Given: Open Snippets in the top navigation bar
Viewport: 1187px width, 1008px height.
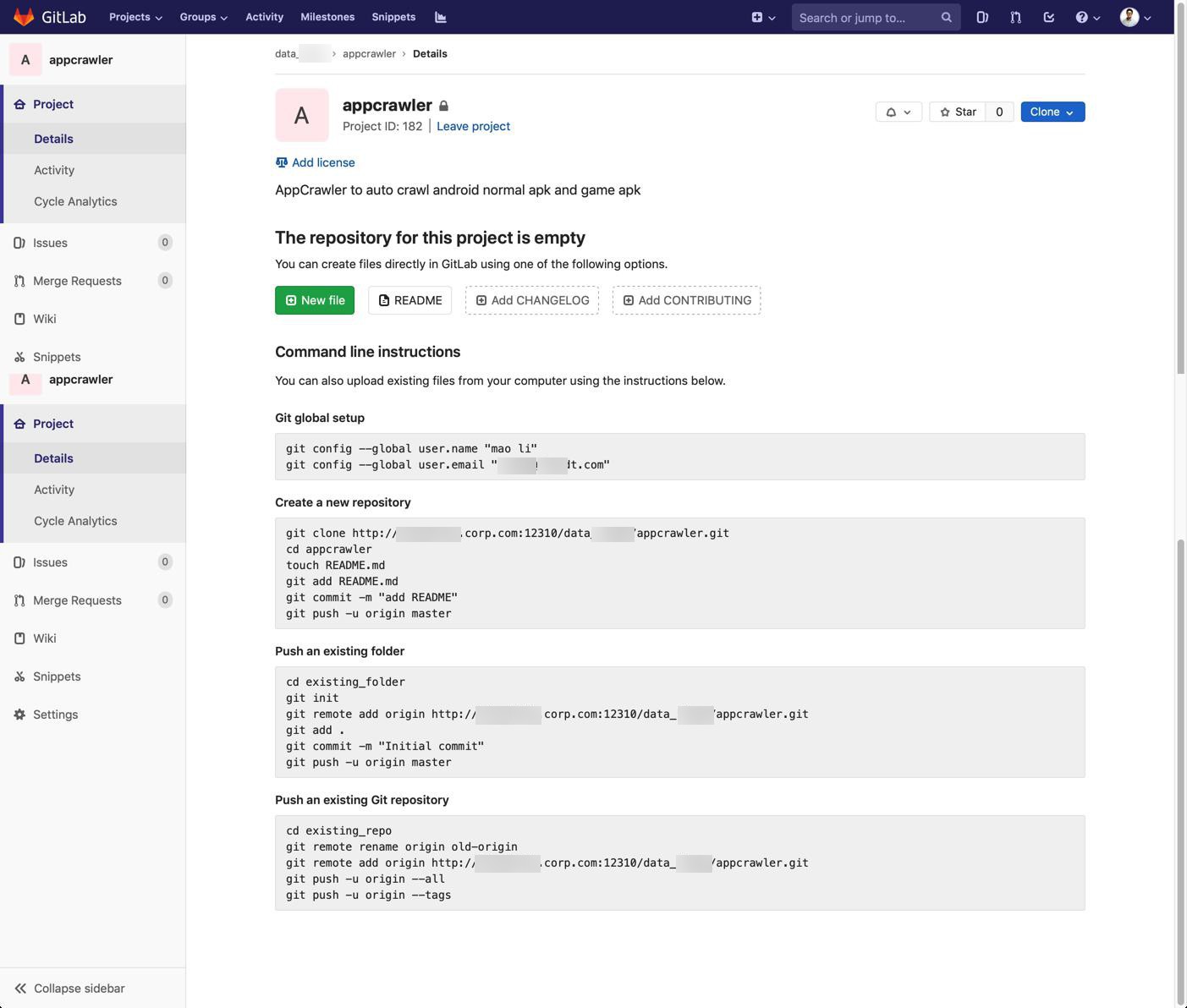Looking at the screenshot, I should point(393,17).
